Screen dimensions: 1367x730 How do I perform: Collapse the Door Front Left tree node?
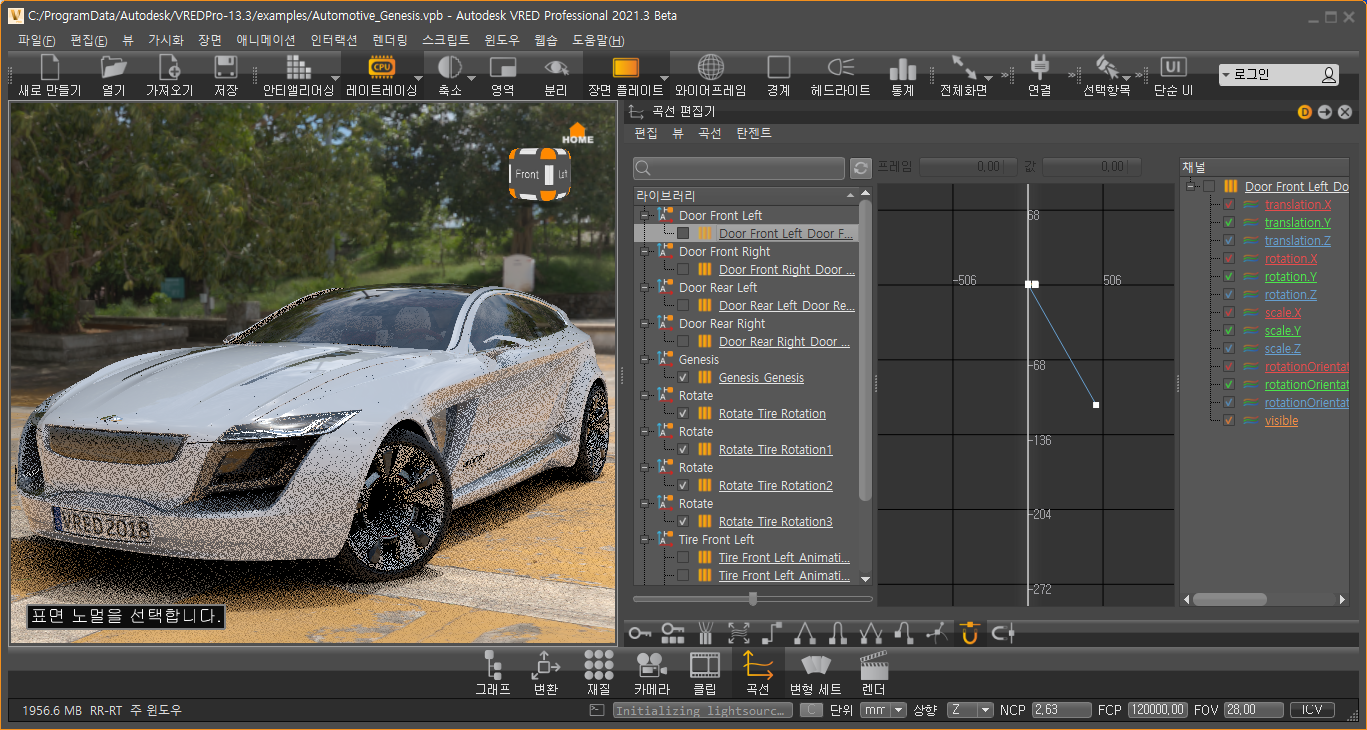click(x=645, y=216)
